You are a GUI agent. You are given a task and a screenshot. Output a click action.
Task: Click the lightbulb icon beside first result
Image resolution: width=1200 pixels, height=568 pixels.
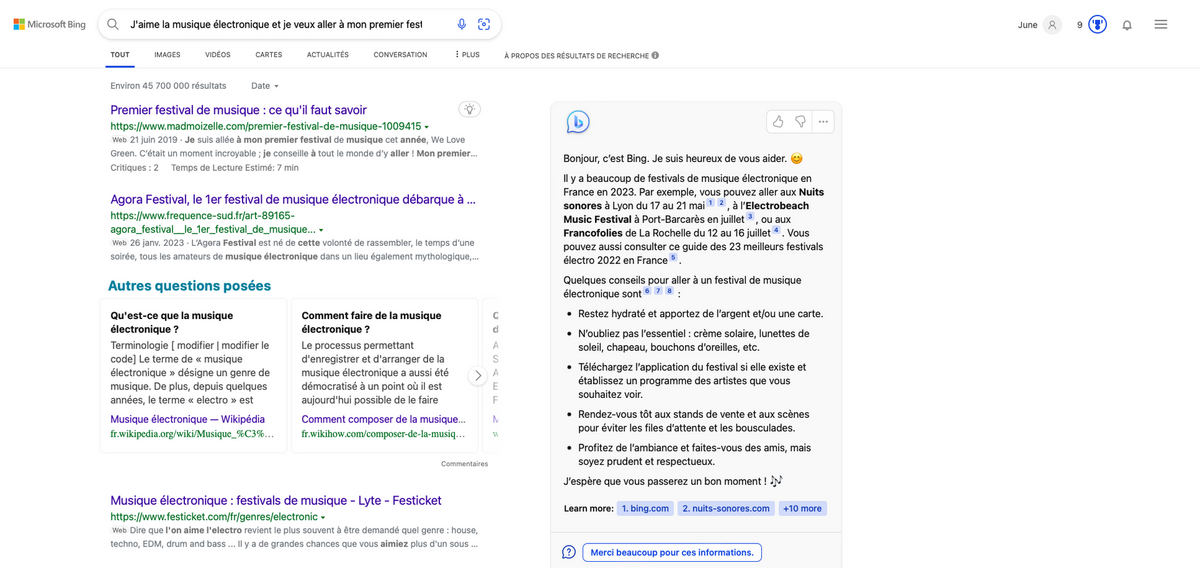point(470,110)
